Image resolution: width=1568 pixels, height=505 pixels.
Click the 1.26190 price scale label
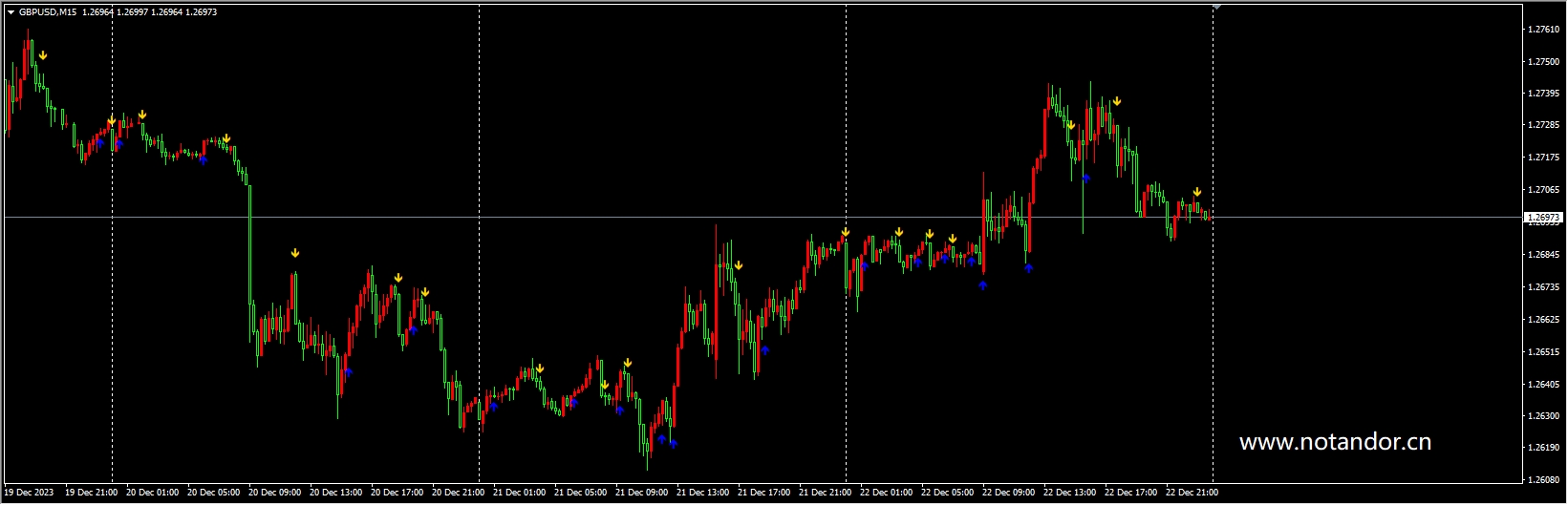(1542, 448)
